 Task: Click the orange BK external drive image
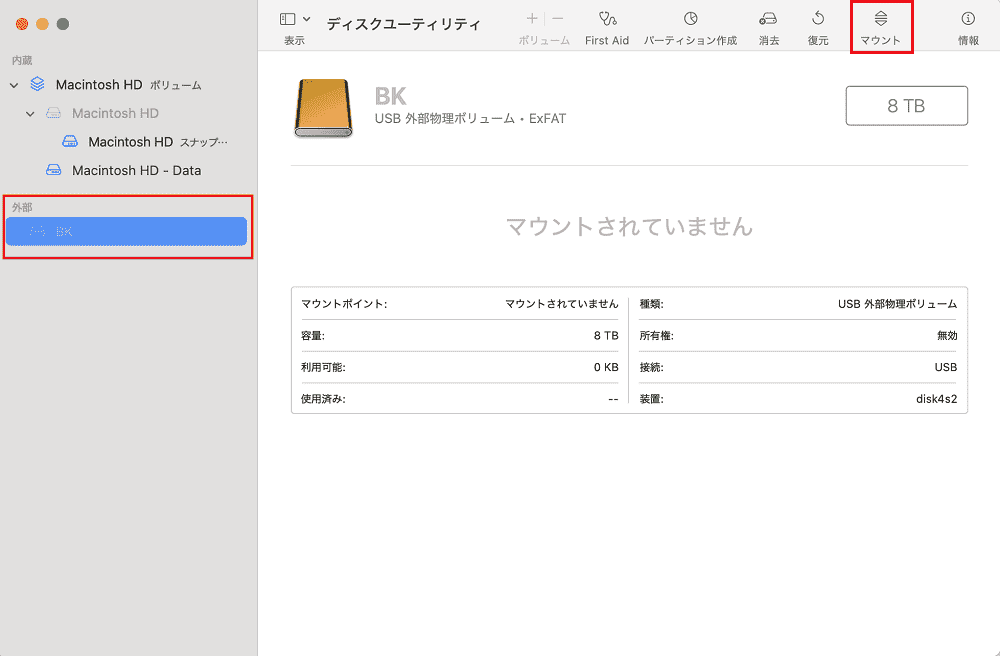(323, 108)
